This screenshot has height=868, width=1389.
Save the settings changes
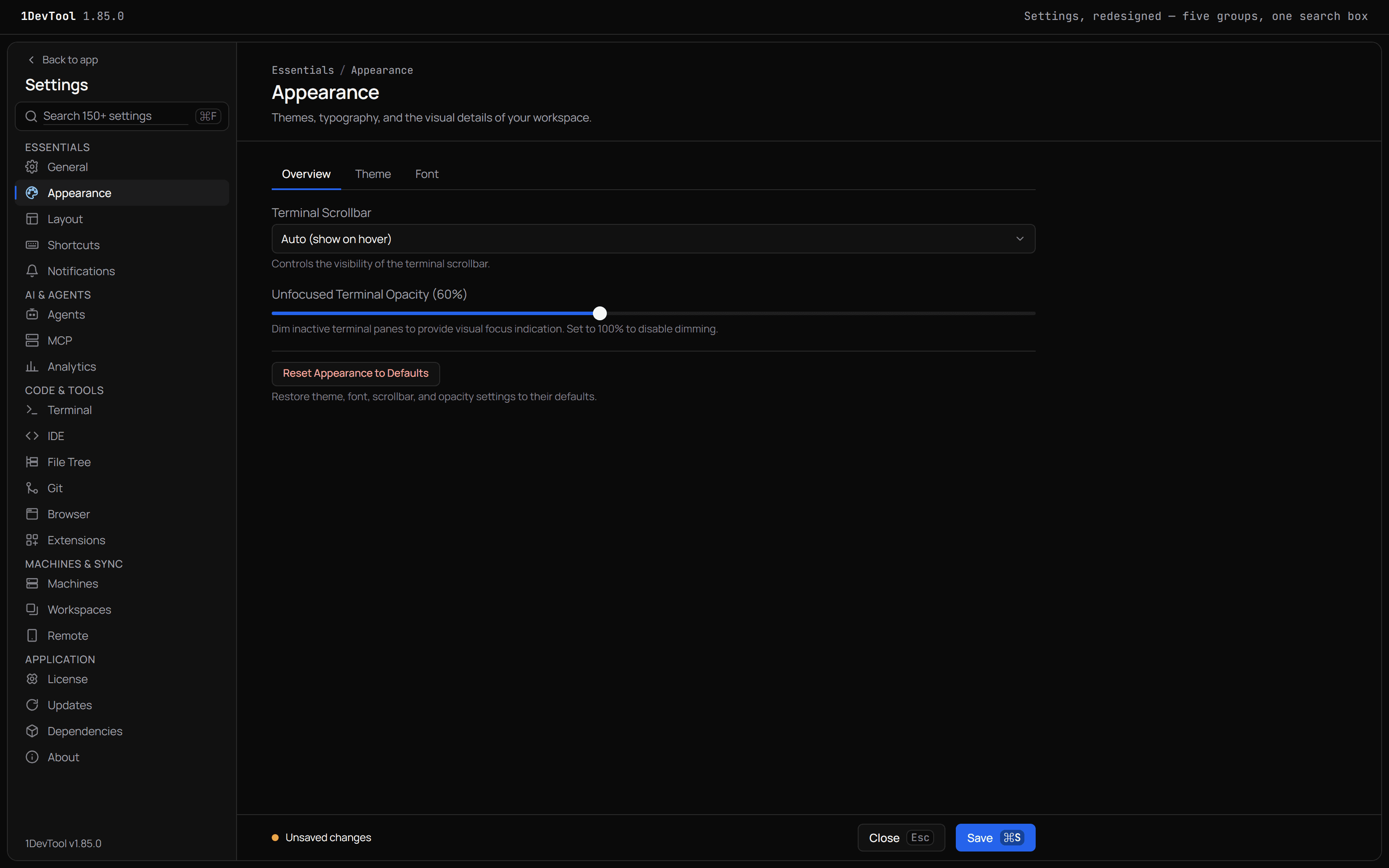pos(995,838)
